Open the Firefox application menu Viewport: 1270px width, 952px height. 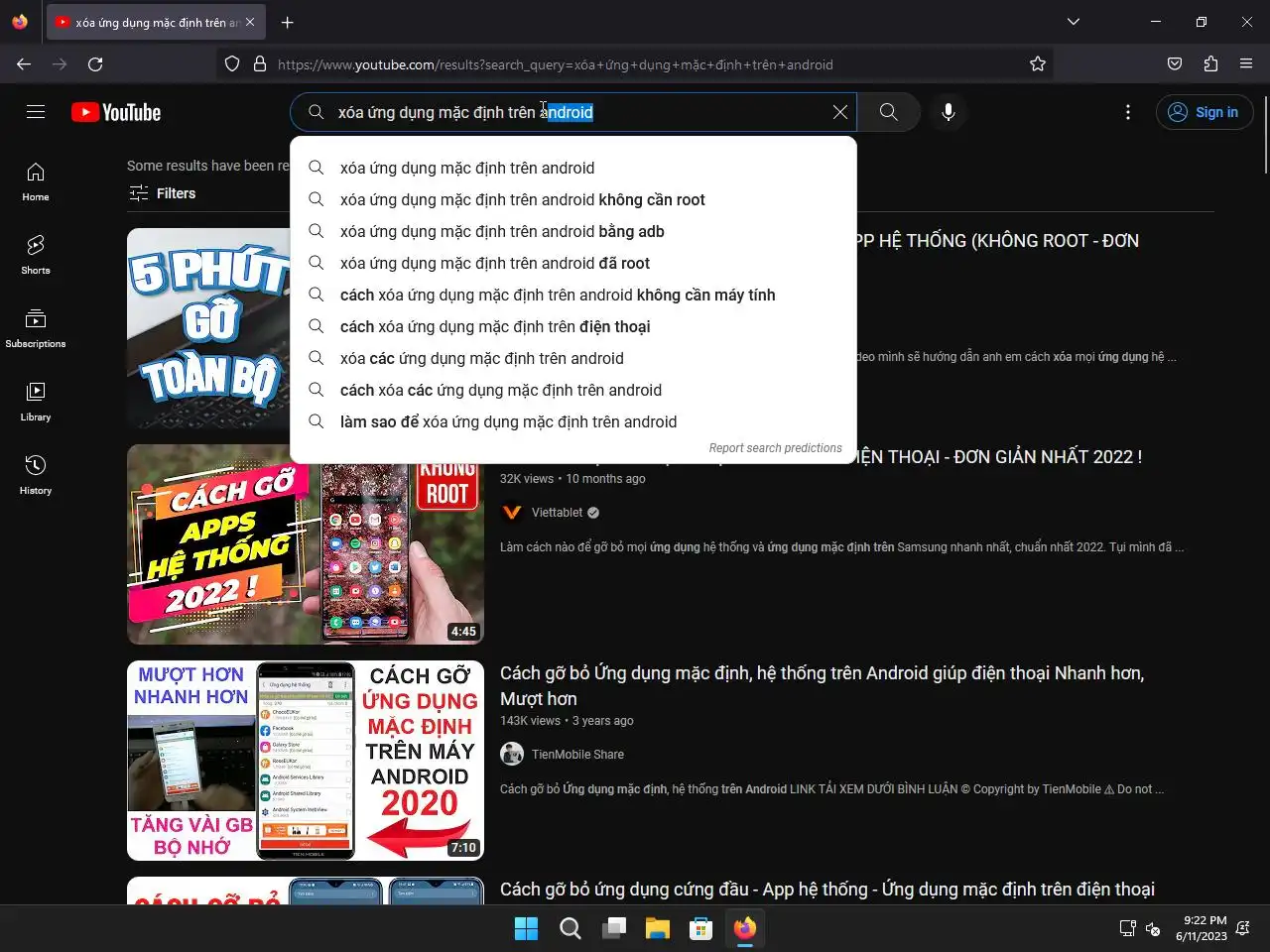coord(1246,64)
